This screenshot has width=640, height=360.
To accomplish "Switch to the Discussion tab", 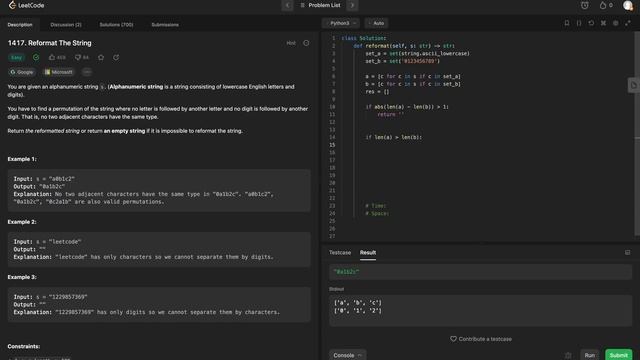I will click(x=66, y=25).
